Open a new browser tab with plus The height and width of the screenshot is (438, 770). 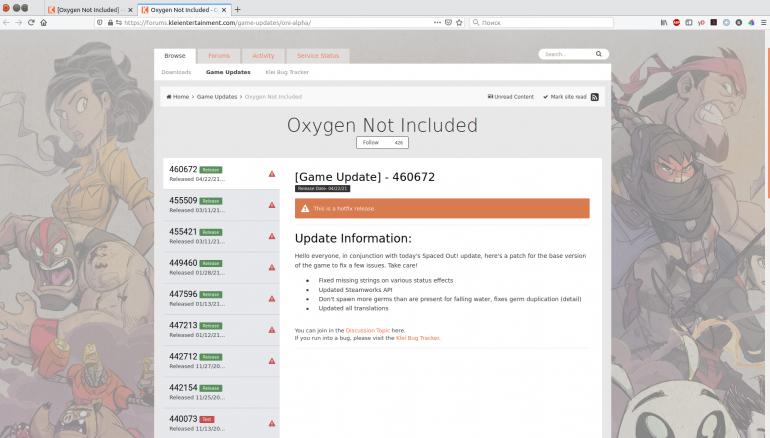point(238,9)
